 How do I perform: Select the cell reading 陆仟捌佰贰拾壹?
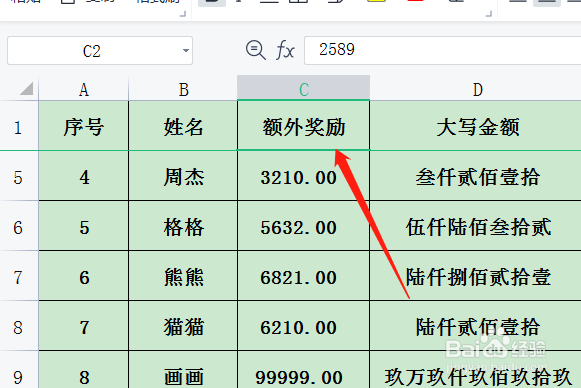tap(477, 276)
